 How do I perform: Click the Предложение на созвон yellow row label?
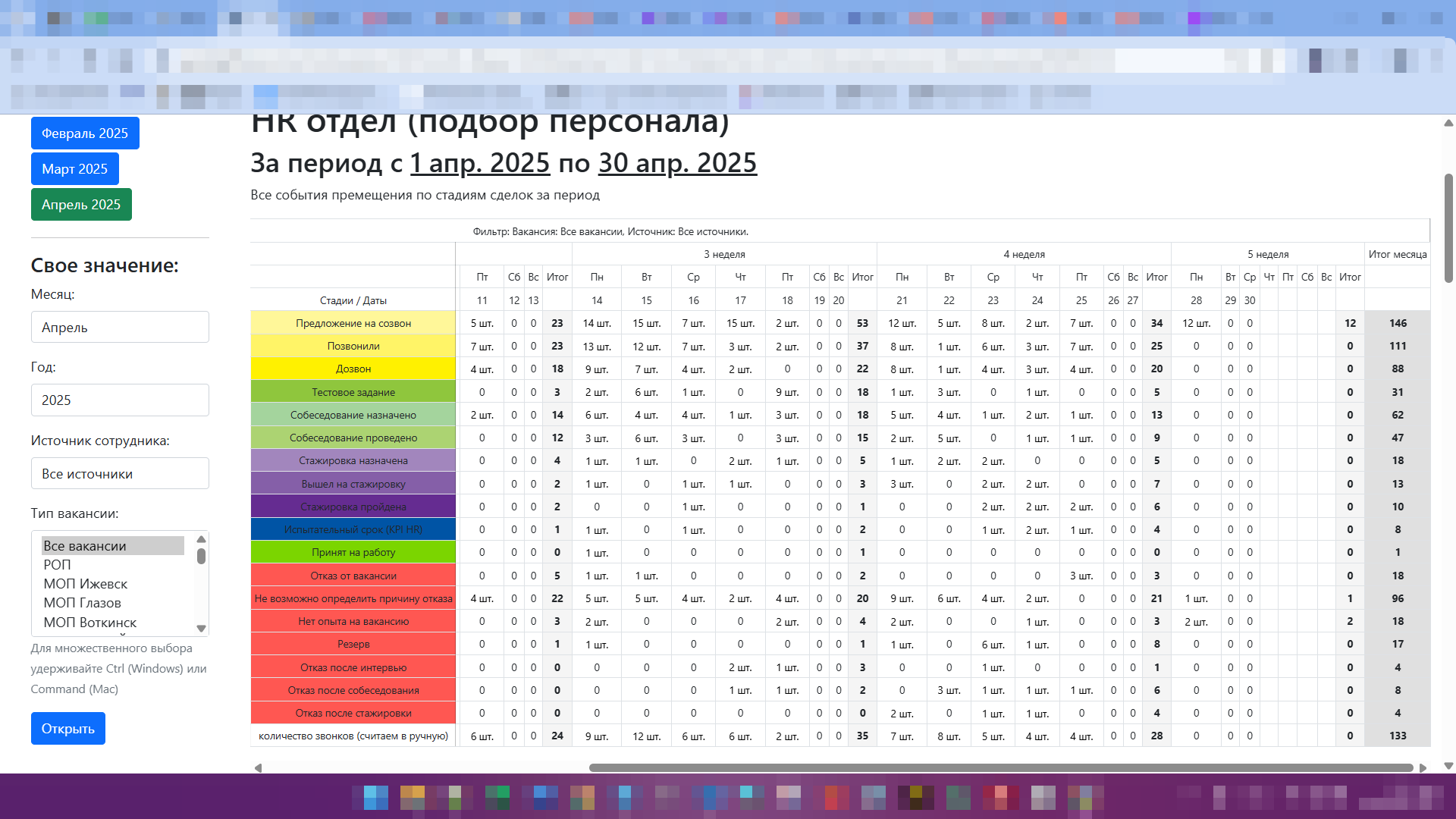point(353,323)
